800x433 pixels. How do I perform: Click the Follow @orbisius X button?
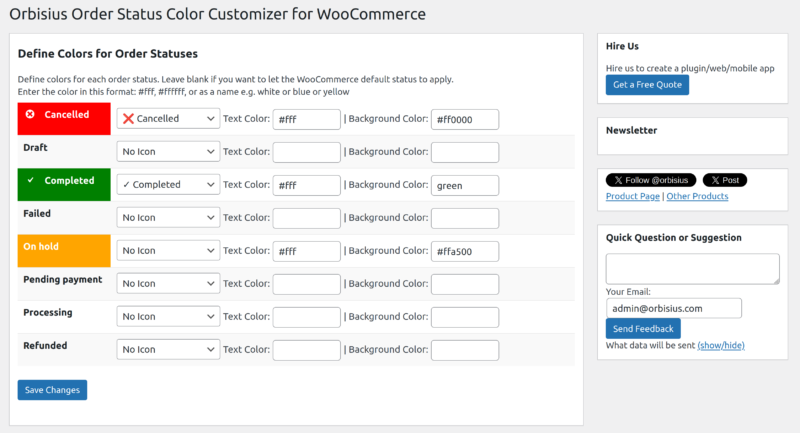pyautogui.click(x=651, y=180)
